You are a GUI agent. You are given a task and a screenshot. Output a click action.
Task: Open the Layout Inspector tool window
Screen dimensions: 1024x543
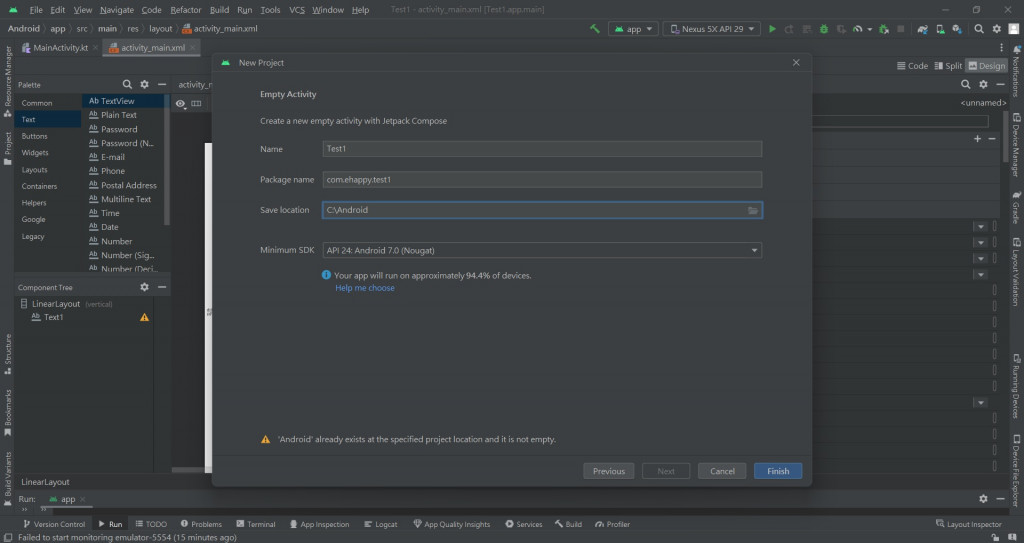pyautogui.click(x=968, y=524)
